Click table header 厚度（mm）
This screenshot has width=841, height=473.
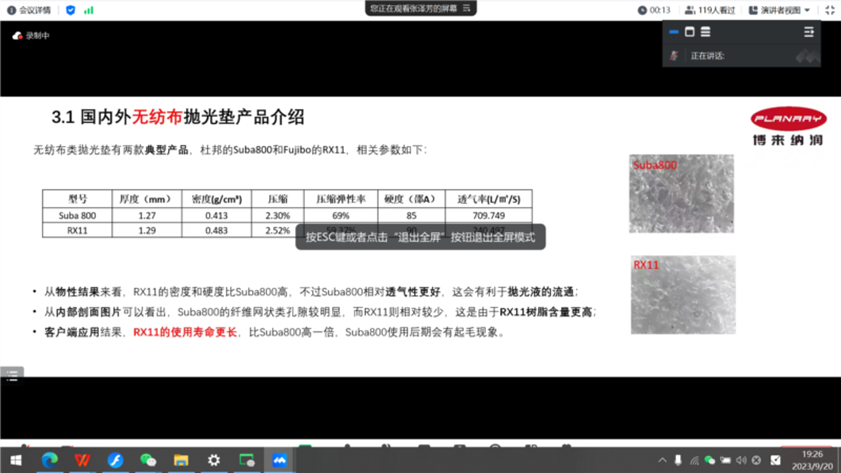coord(147,199)
